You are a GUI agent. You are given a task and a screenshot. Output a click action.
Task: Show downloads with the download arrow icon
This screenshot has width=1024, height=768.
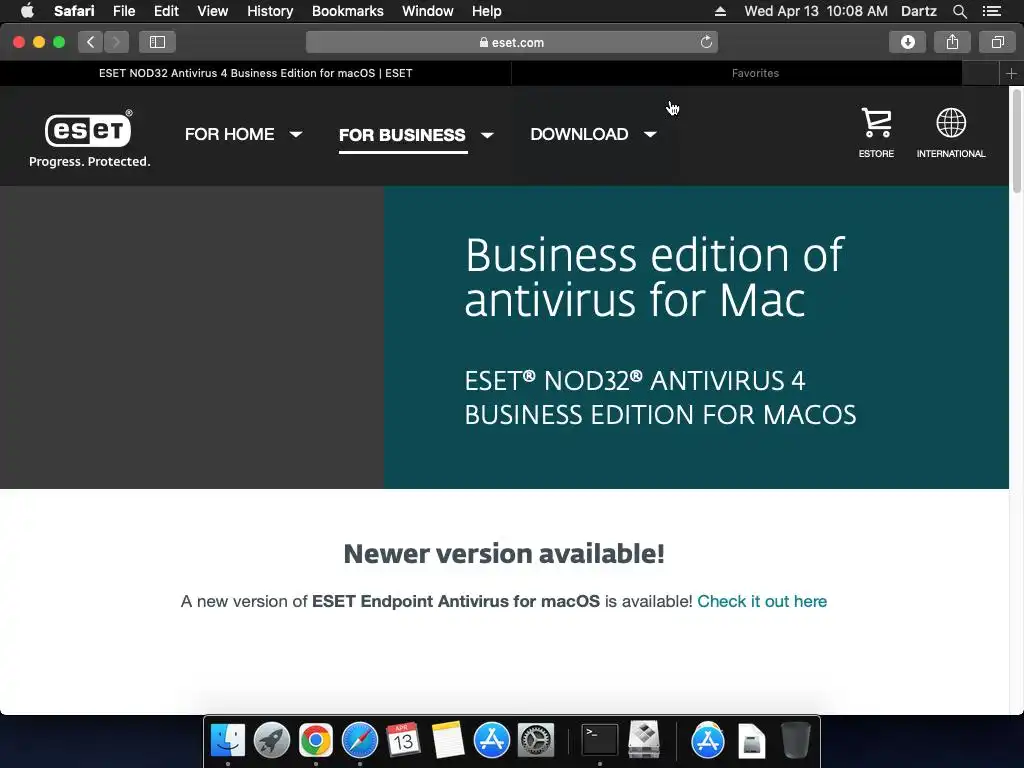click(x=907, y=42)
